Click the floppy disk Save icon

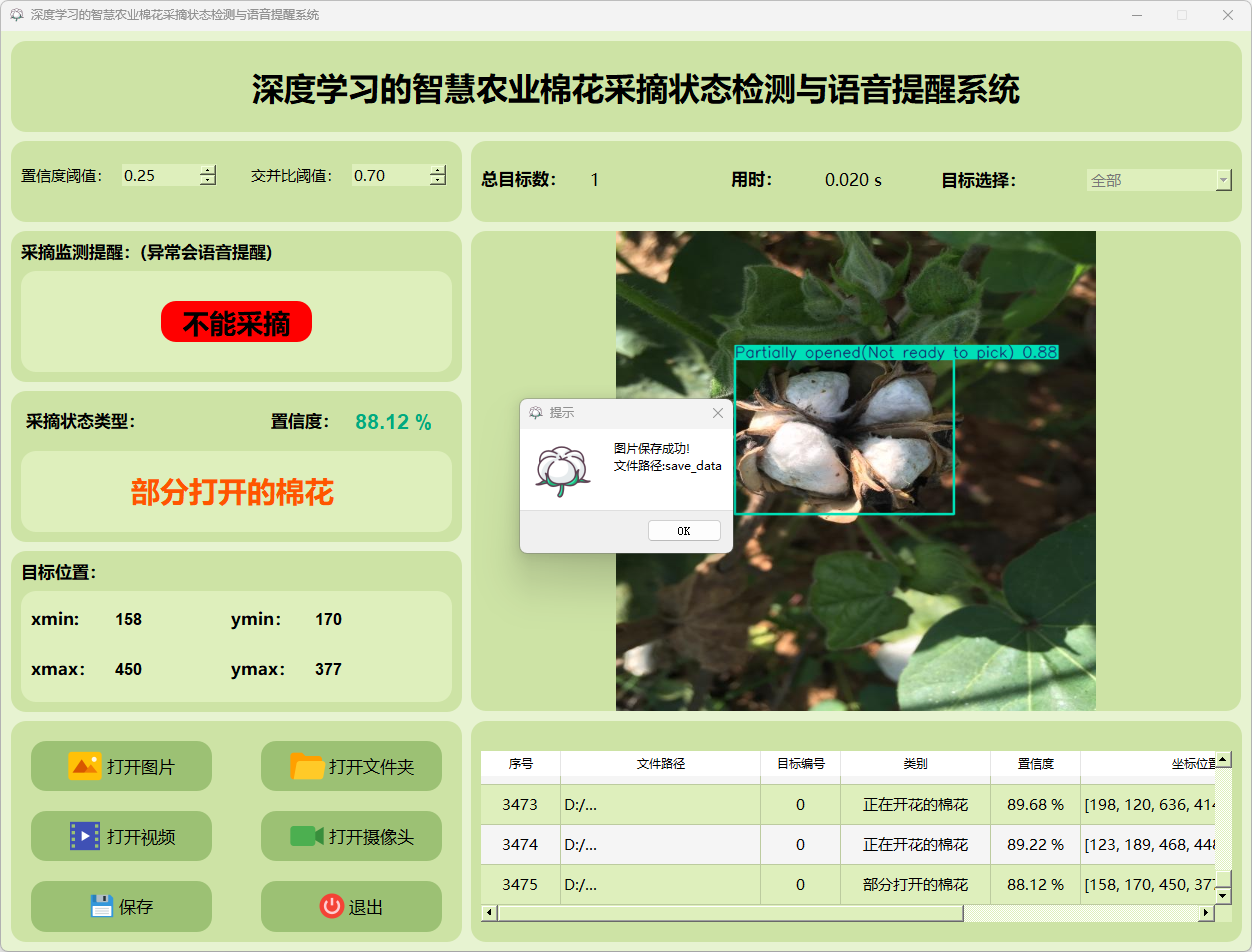(101, 906)
